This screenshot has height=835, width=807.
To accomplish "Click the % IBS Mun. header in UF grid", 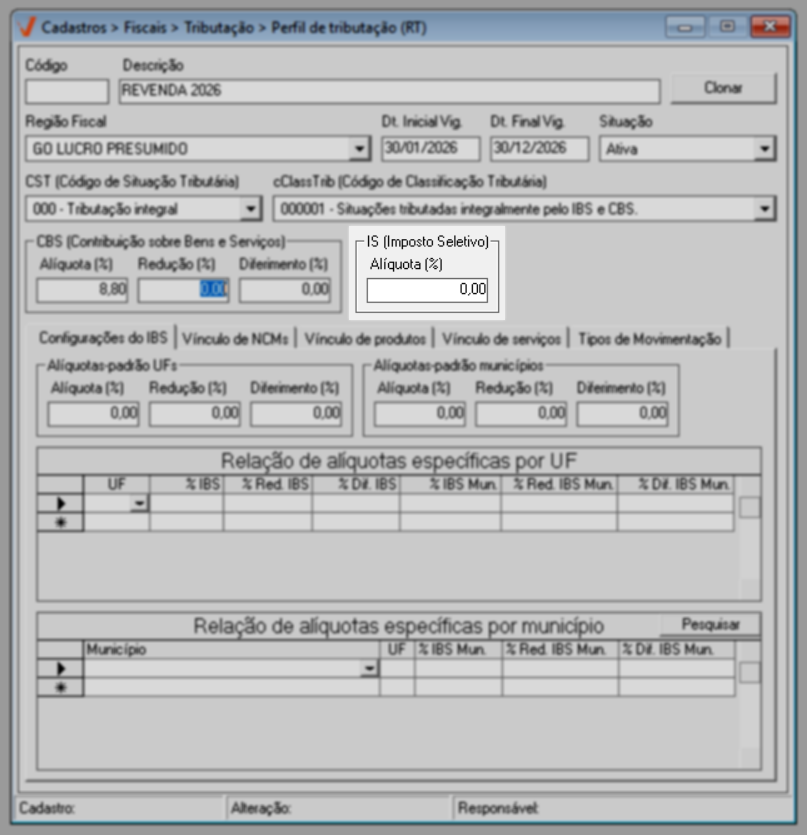I will (450, 484).
